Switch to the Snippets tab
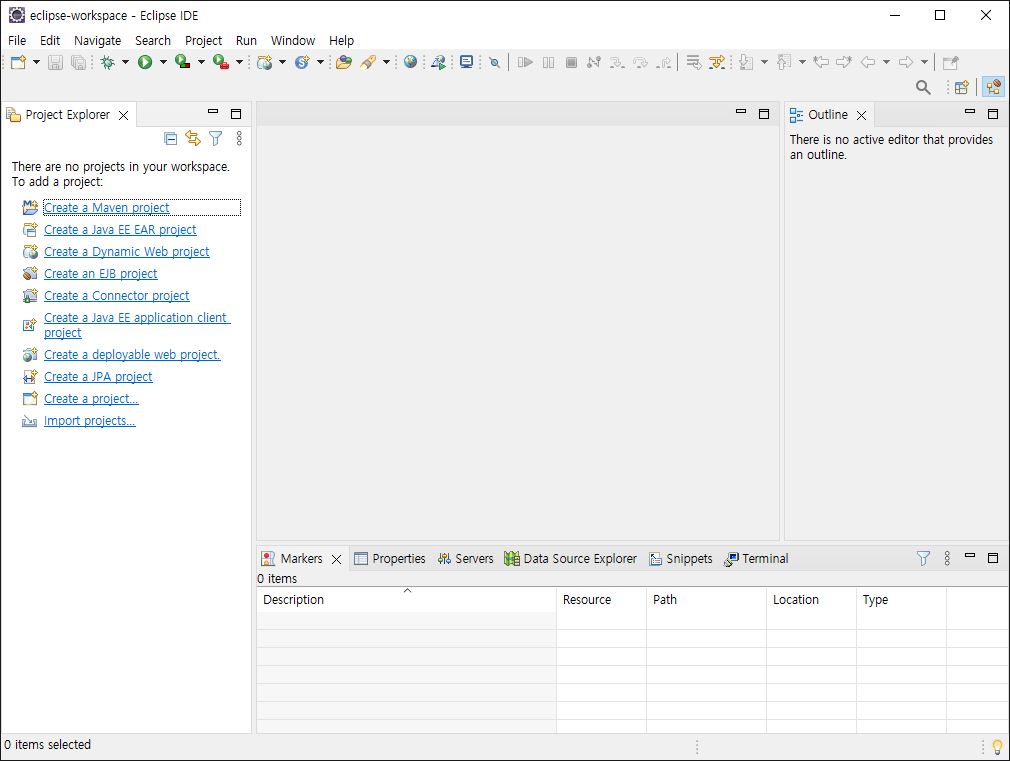Screen dimensions: 1010x761 tap(681, 559)
